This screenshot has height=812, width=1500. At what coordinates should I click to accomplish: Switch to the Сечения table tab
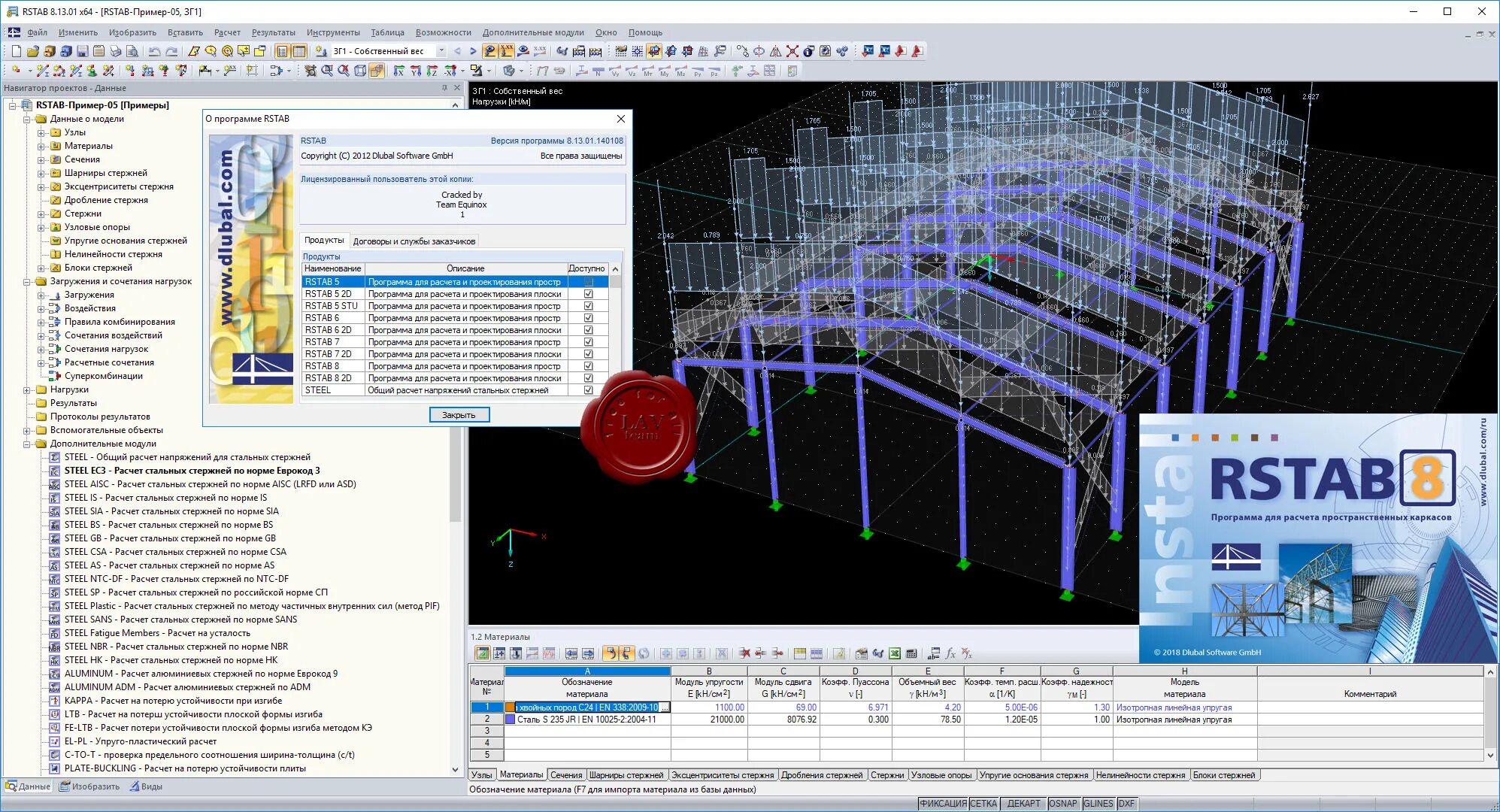click(x=565, y=775)
